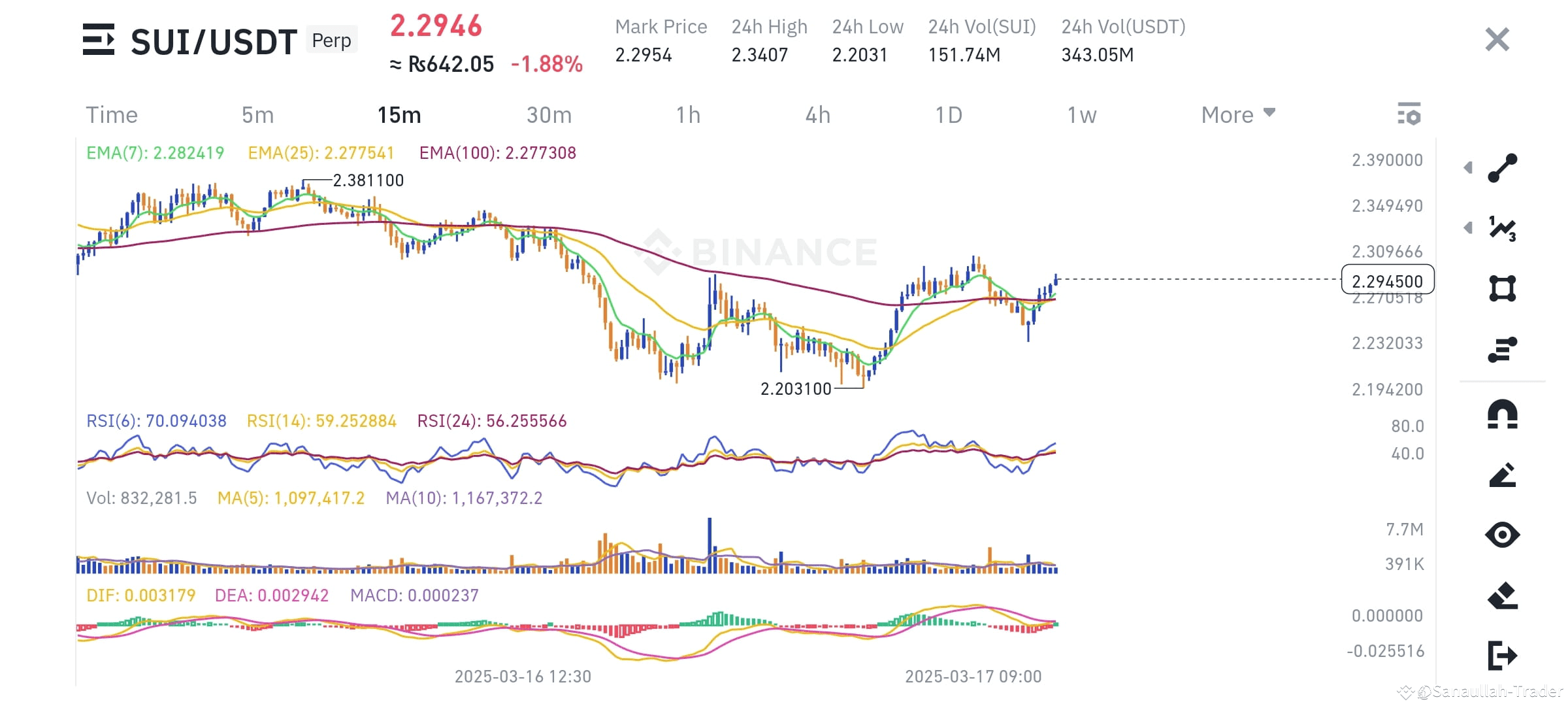The width and height of the screenshot is (1568, 706).
Task: Click the current price 2.294500 marker
Action: [x=1386, y=281]
